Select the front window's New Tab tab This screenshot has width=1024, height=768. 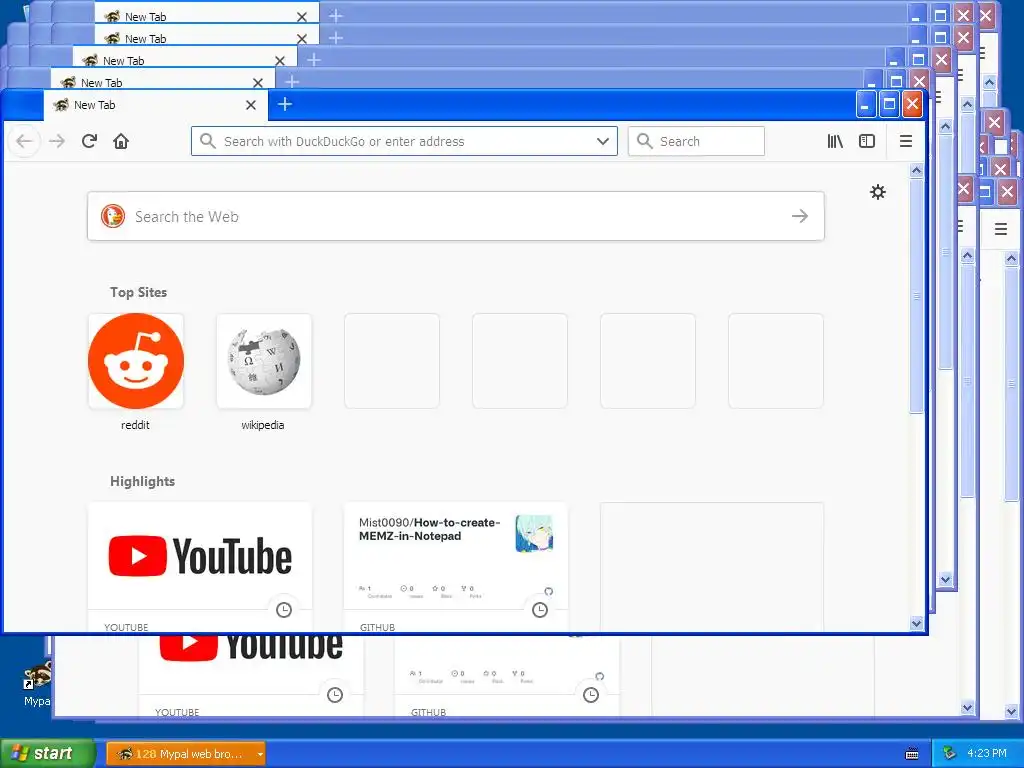tap(156, 105)
